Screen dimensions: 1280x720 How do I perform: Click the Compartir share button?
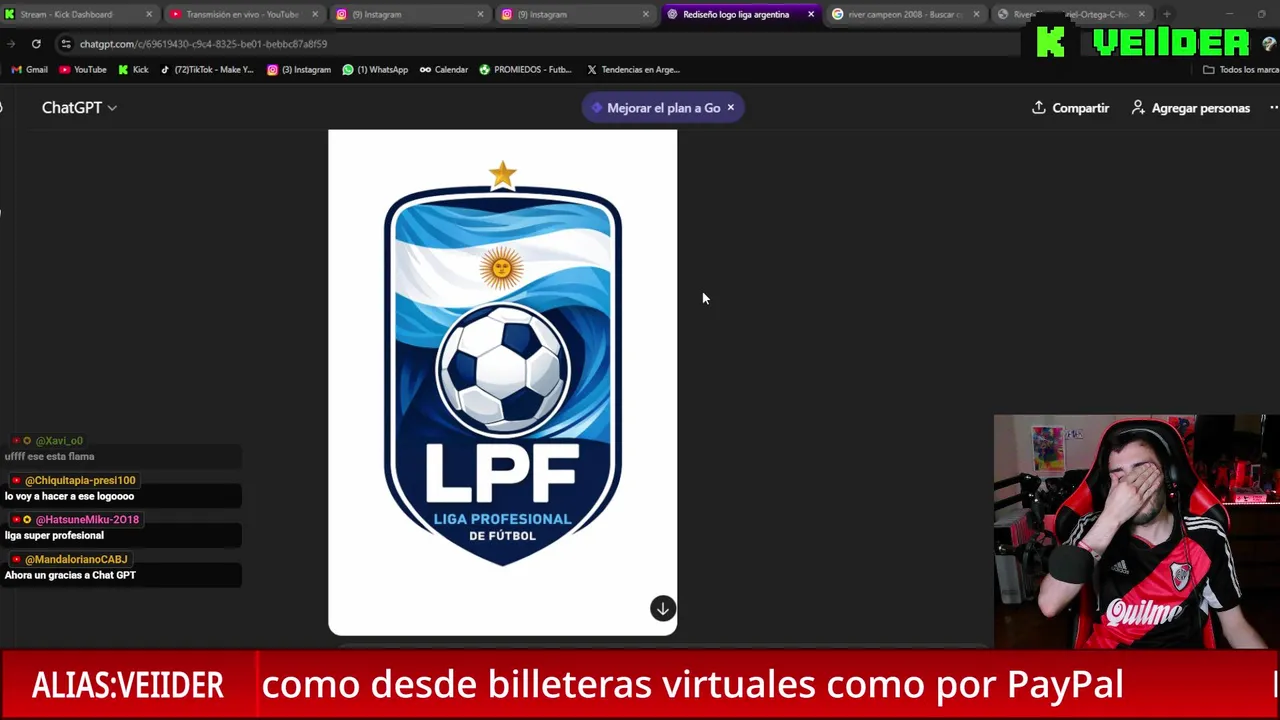click(1070, 108)
